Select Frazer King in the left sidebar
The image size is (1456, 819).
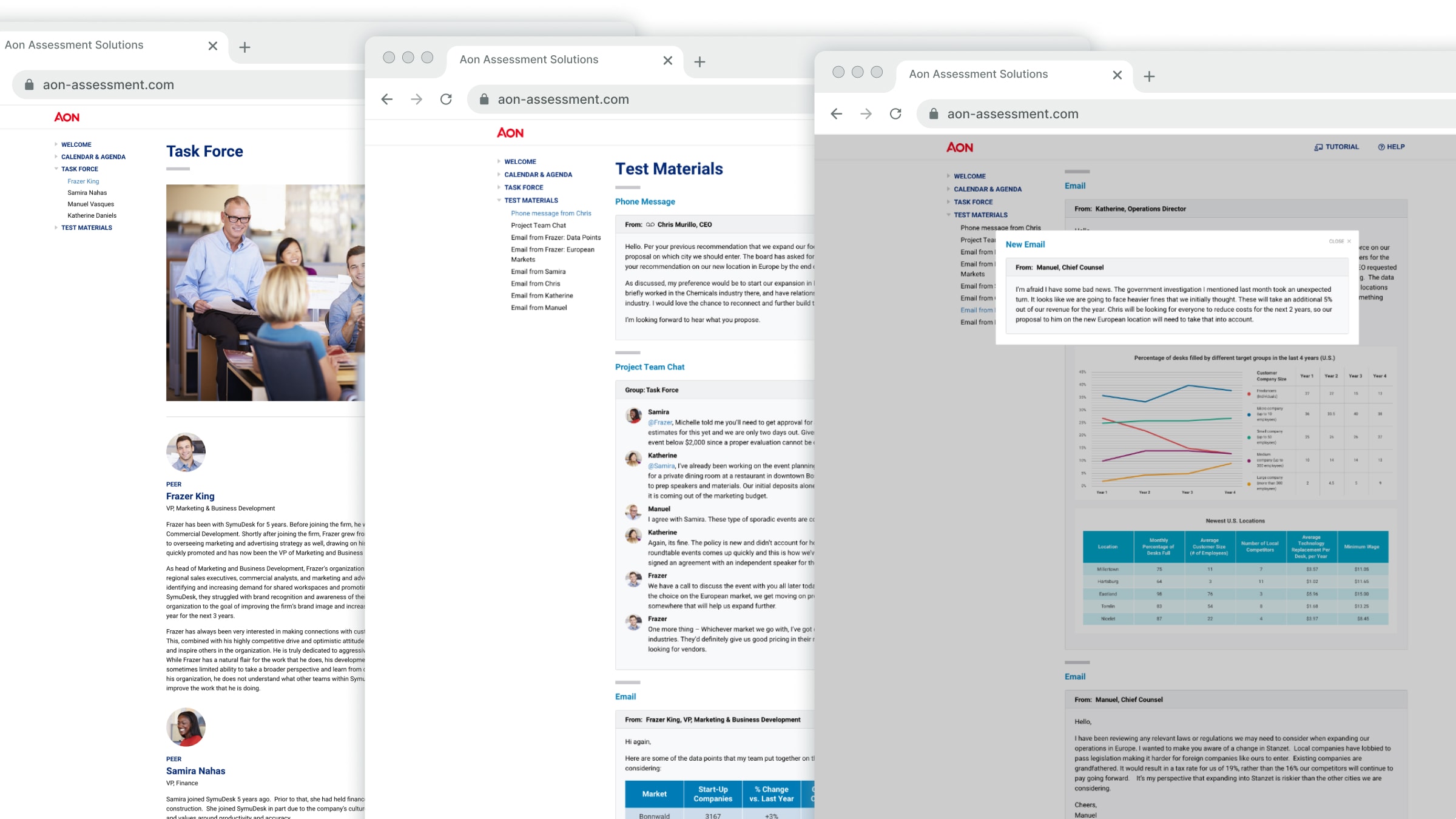pyautogui.click(x=83, y=181)
